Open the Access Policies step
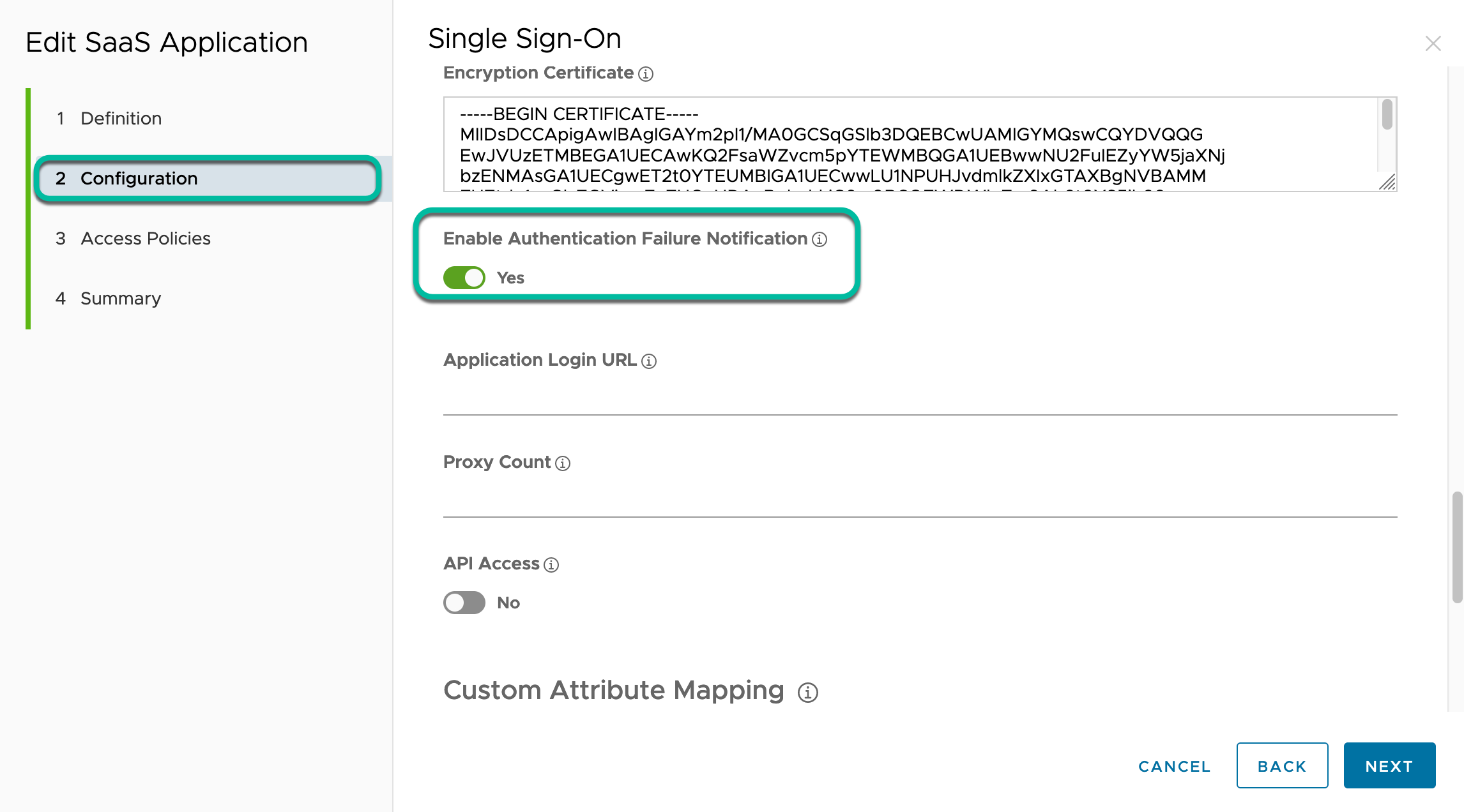Image resolution: width=1464 pixels, height=812 pixels. pos(145,238)
